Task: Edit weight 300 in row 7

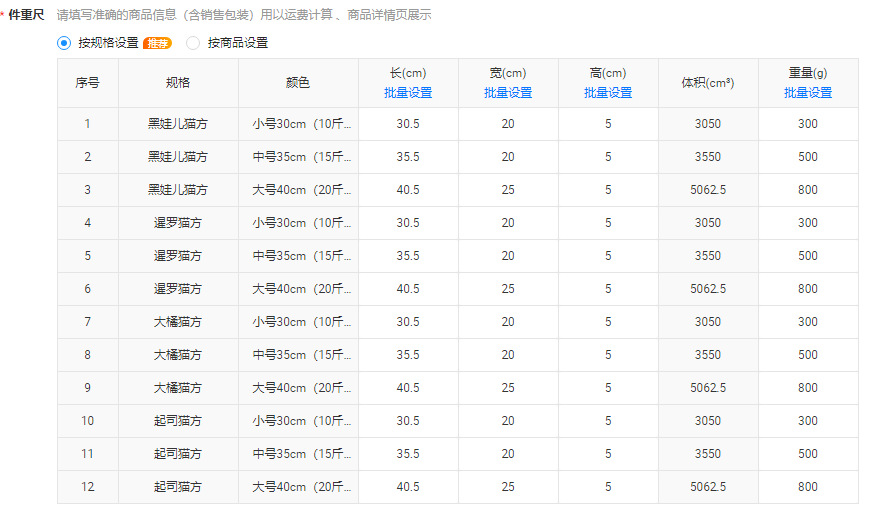Action: coord(808,322)
